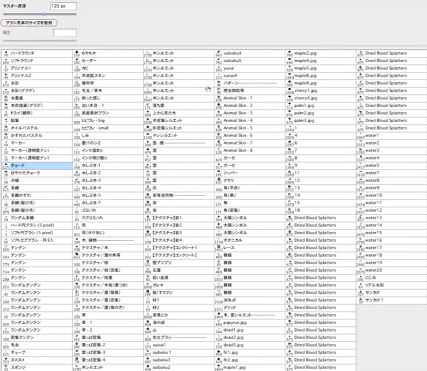Select the saiboku4 brush
The height and width of the screenshot is (371, 427).
pyautogui.click(x=250, y=53)
